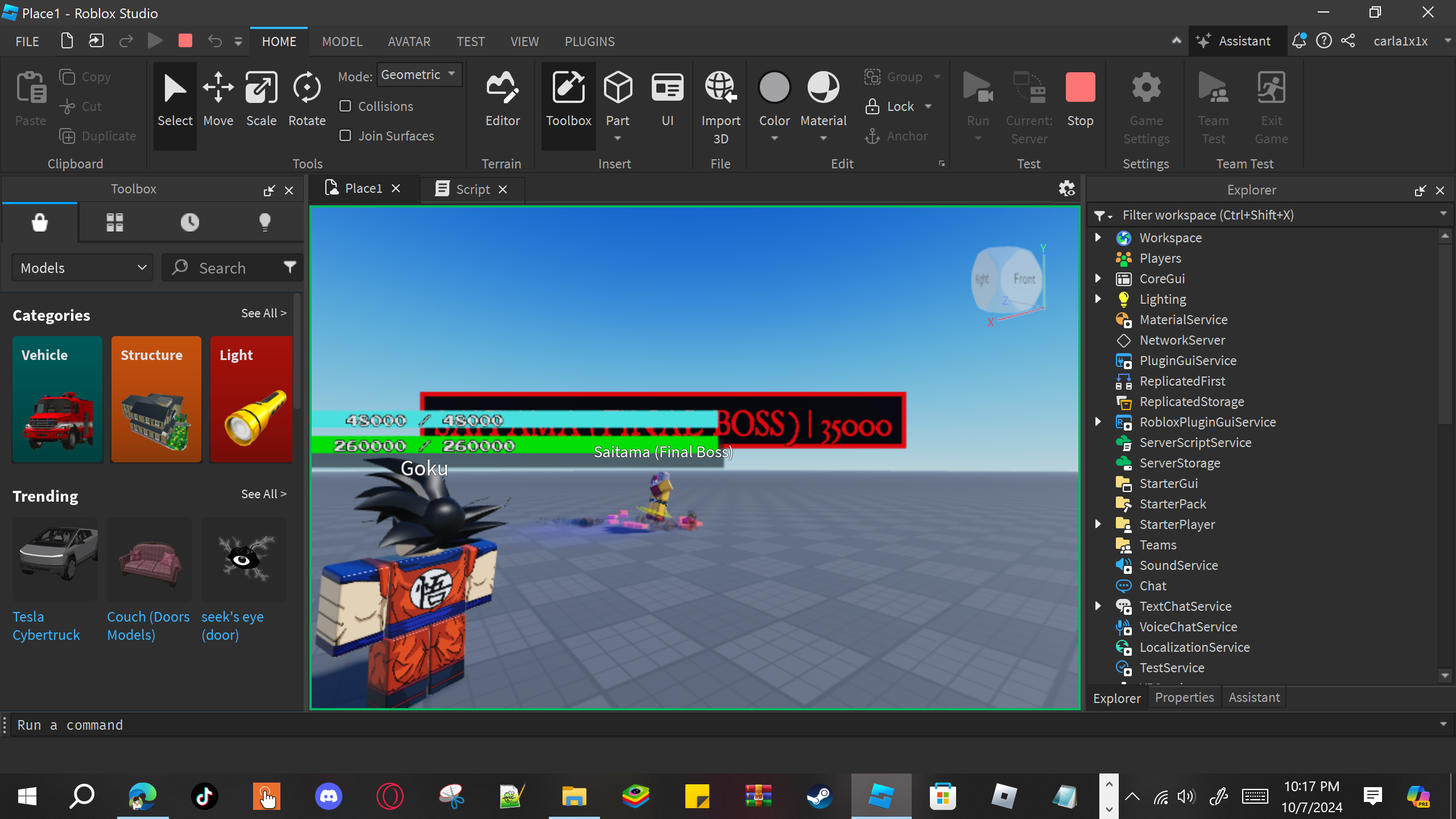Open the Terrain Editor

click(x=502, y=100)
